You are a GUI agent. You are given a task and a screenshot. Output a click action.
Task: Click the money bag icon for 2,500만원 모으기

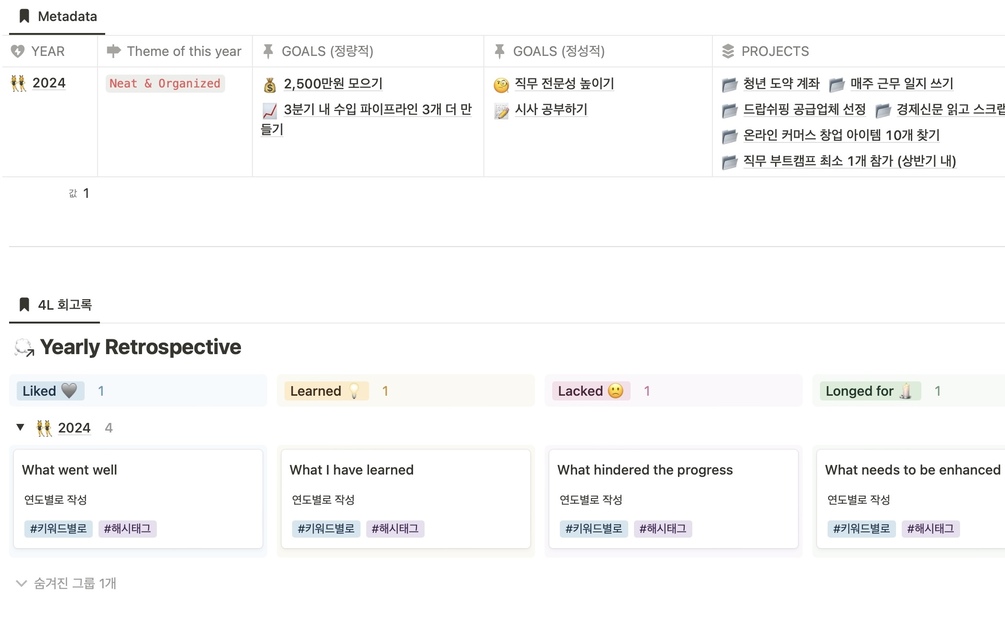click(270, 84)
